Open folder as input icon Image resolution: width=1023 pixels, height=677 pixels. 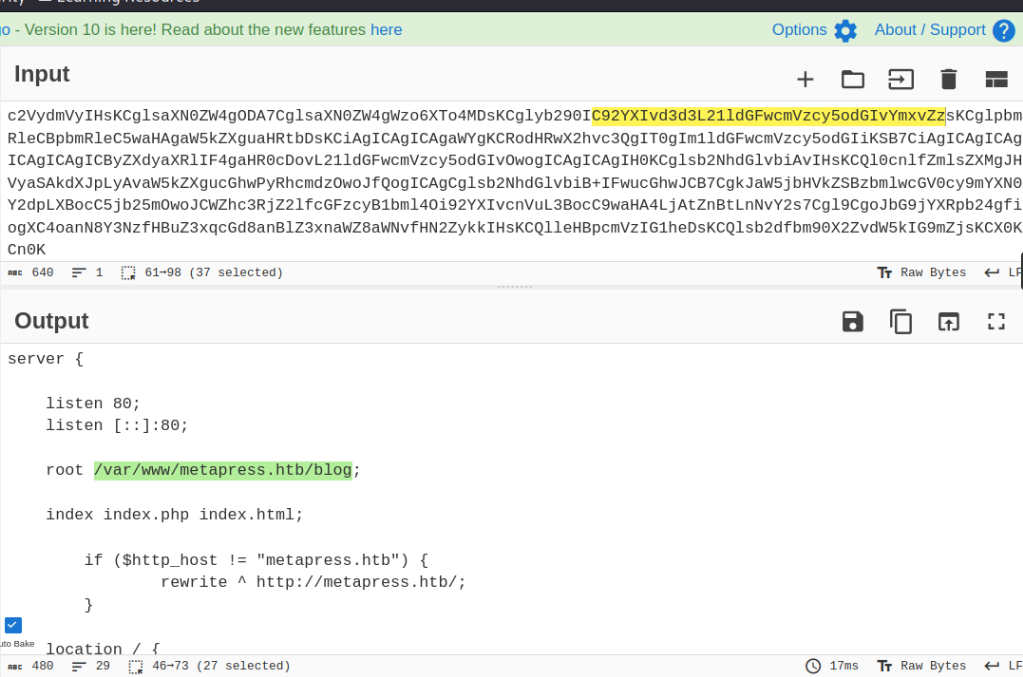853,80
